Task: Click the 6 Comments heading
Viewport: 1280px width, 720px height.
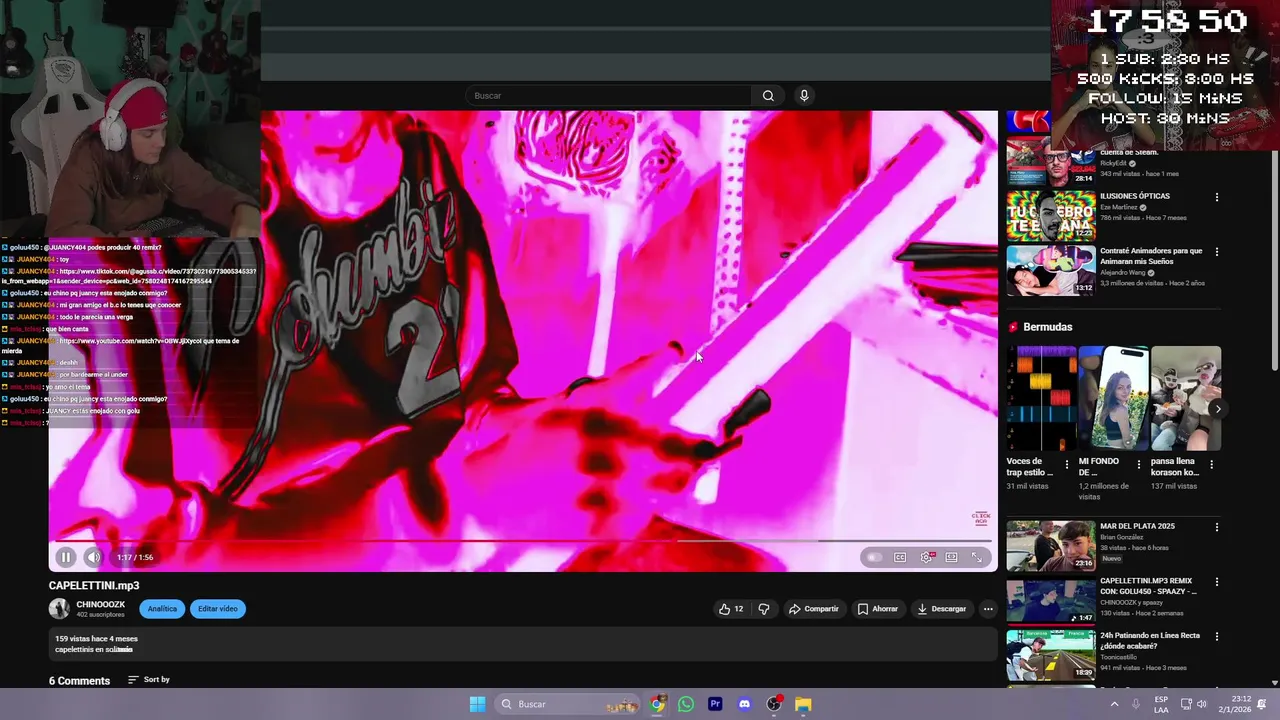Action: tap(79, 681)
